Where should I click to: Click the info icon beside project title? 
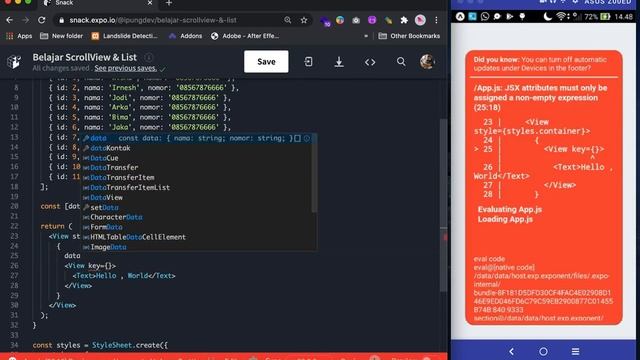click(149, 57)
